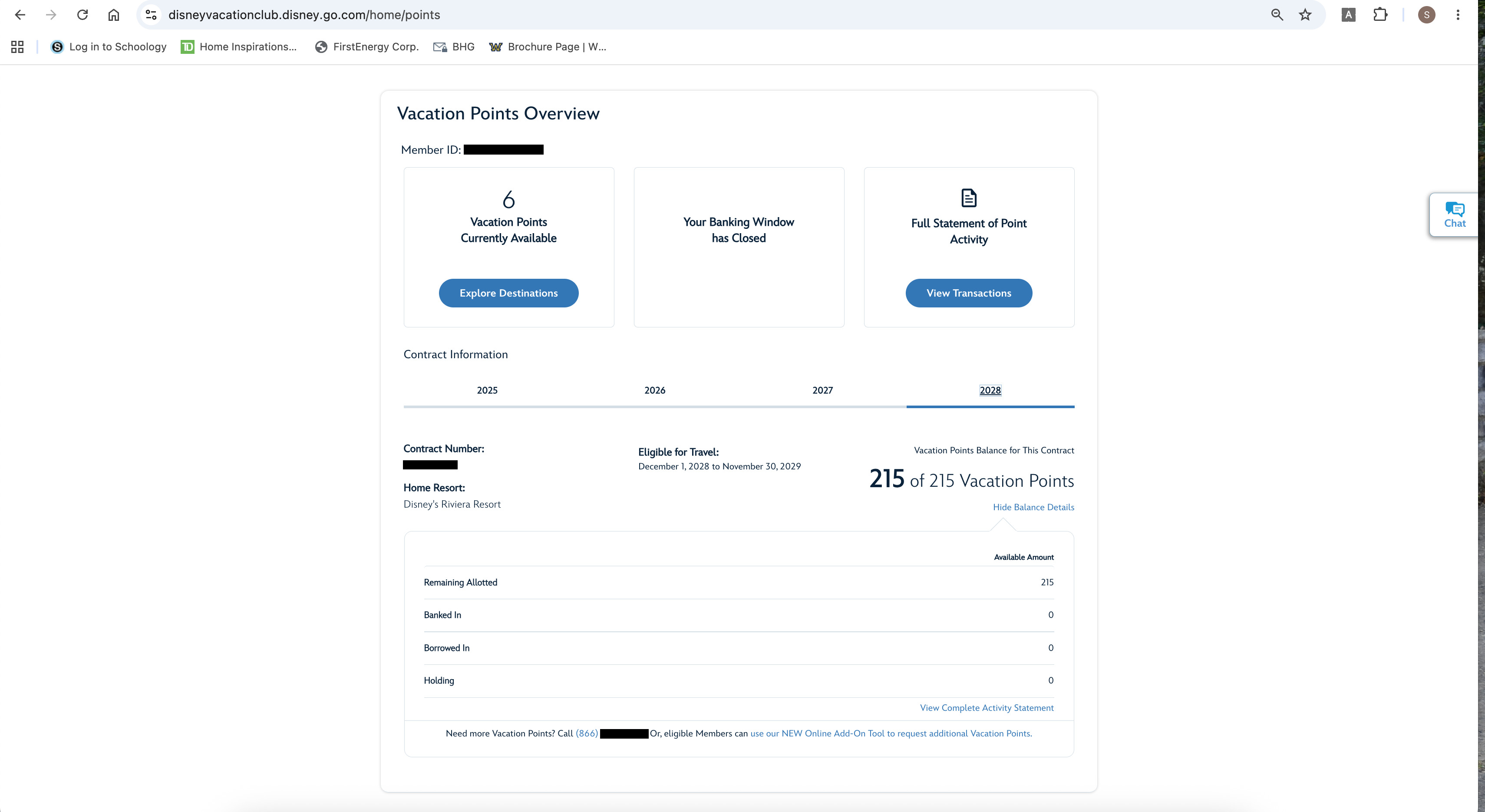Screen dimensions: 1485x812
Task: Bookmark this page with the star icon
Action: tap(1305, 15)
